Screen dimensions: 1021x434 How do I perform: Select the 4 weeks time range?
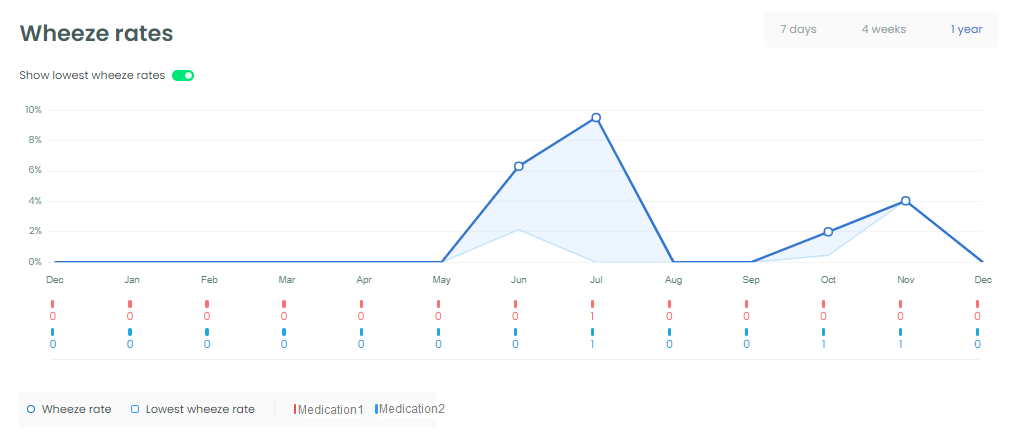(884, 29)
